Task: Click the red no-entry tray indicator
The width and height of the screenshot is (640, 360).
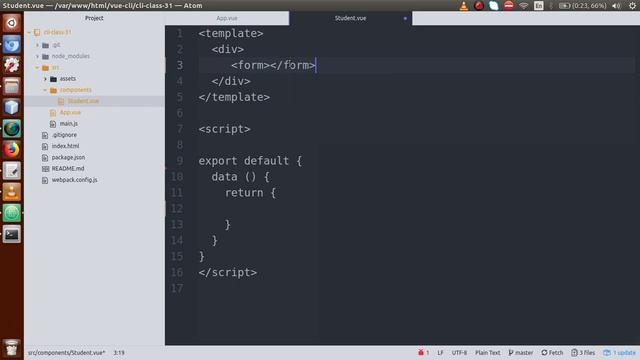Action: (509, 6)
